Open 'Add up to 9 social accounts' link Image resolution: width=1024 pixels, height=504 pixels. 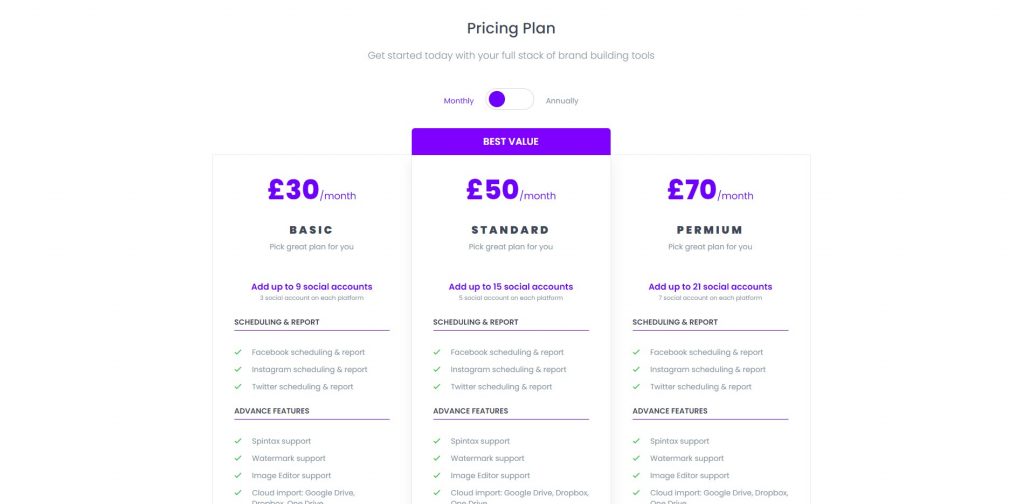point(312,287)
